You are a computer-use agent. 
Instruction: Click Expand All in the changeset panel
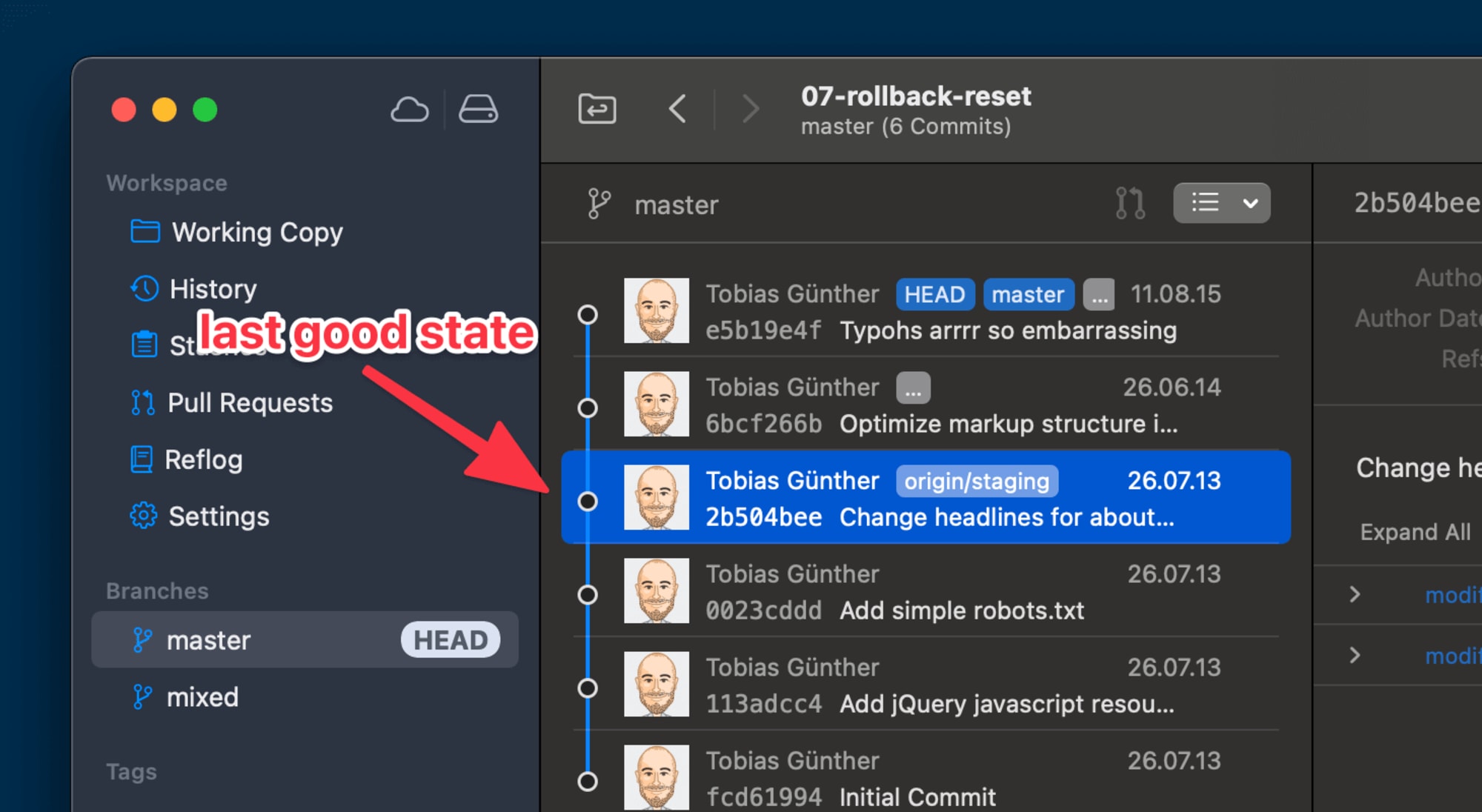coord(1415,532)
